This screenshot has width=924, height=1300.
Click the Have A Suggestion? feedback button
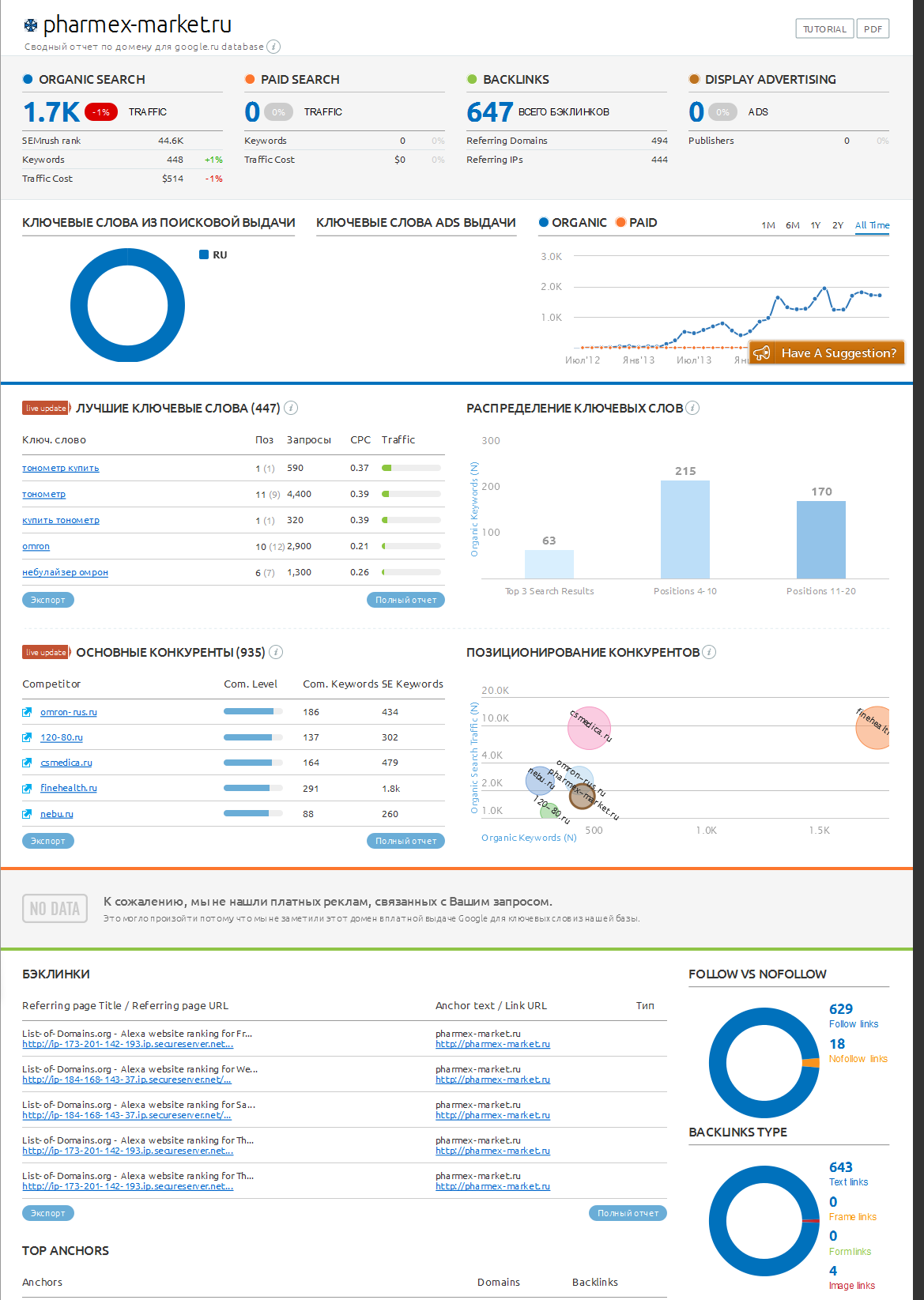[x=826, y=352]
